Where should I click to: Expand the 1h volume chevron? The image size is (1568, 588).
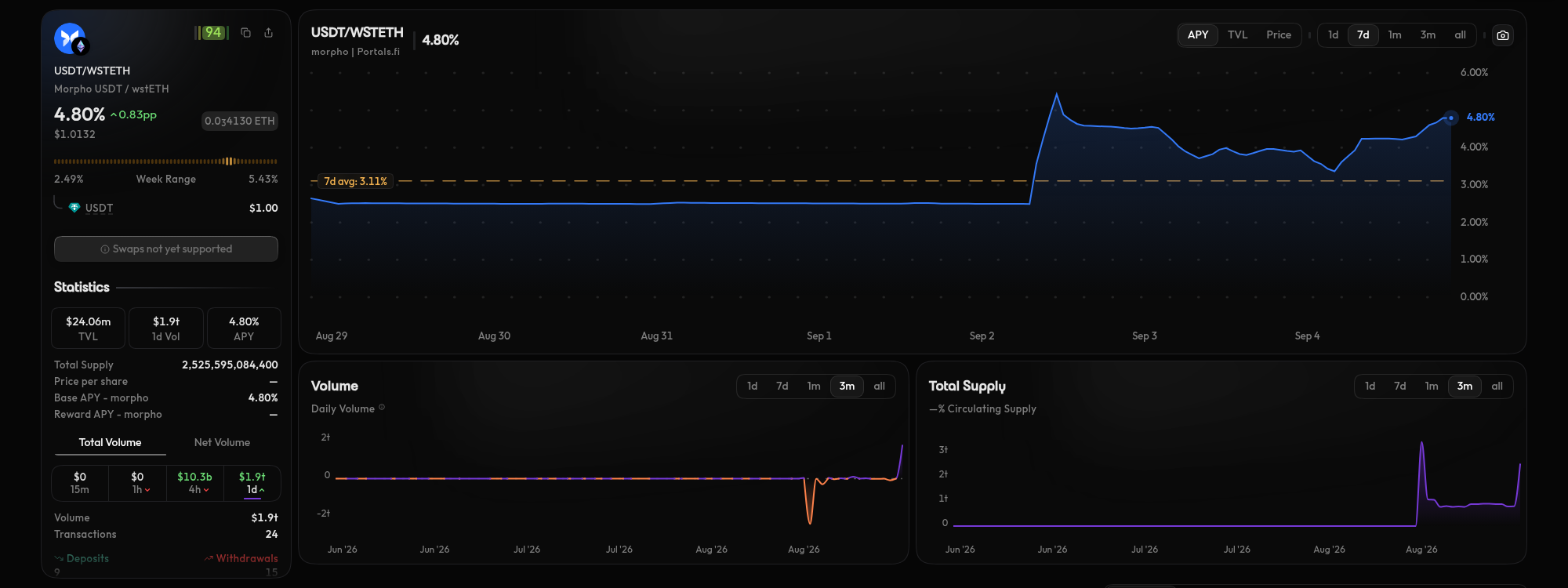coord(147,490)
